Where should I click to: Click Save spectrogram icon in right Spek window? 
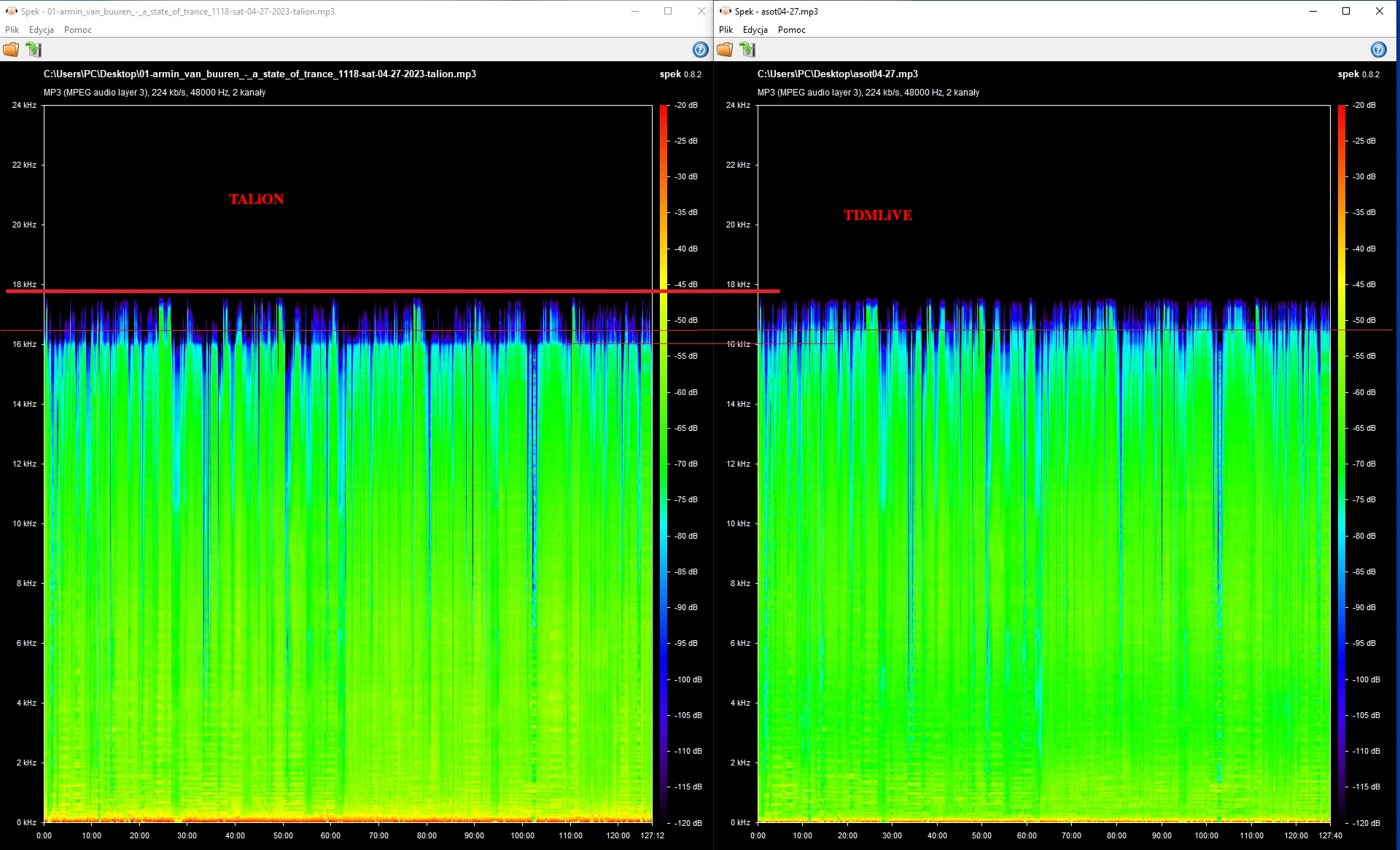click(x=747, y=50)
